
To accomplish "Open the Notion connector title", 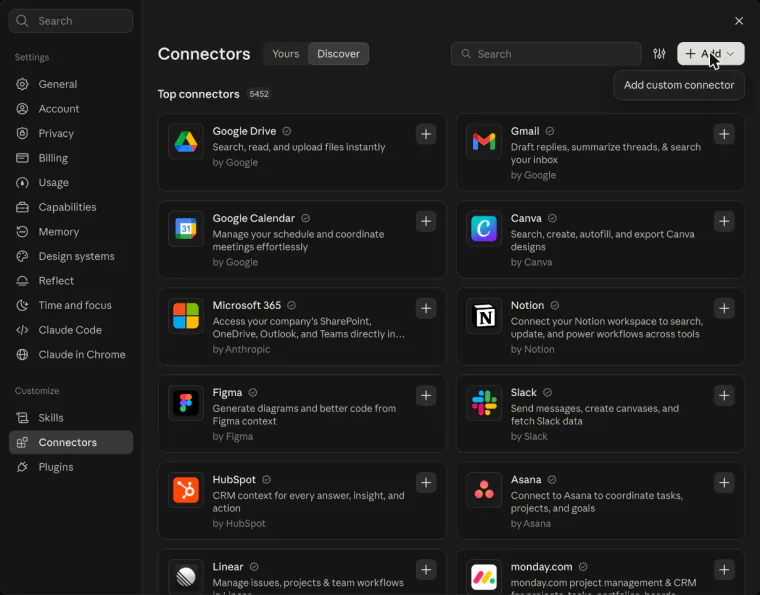I will point(527,306).
